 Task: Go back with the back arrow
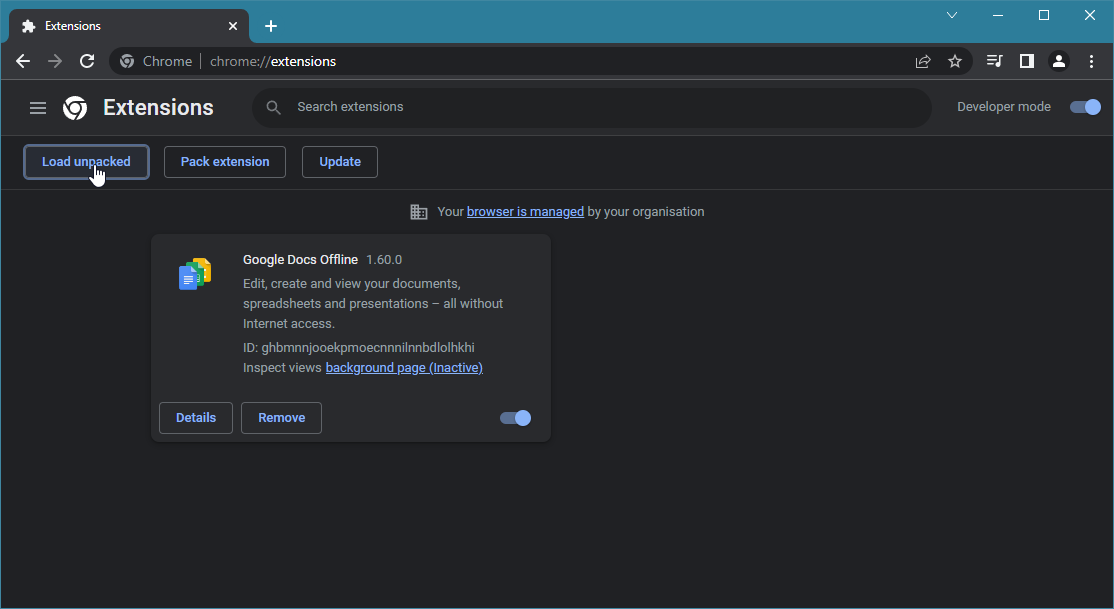pyautogui.click(x=23, y=61)
